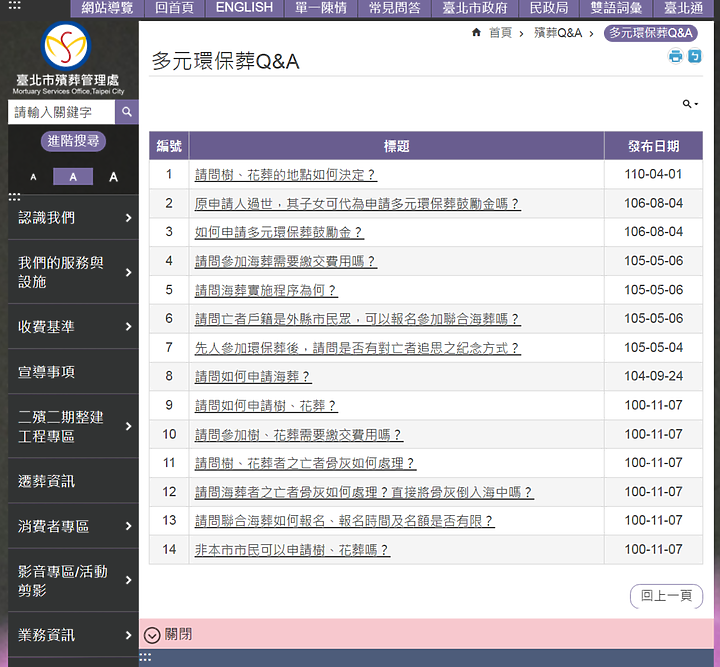The image size is (720, 667).
Task: Select the medium font size A
Action: pyautogui.click(x=73, y=177)
